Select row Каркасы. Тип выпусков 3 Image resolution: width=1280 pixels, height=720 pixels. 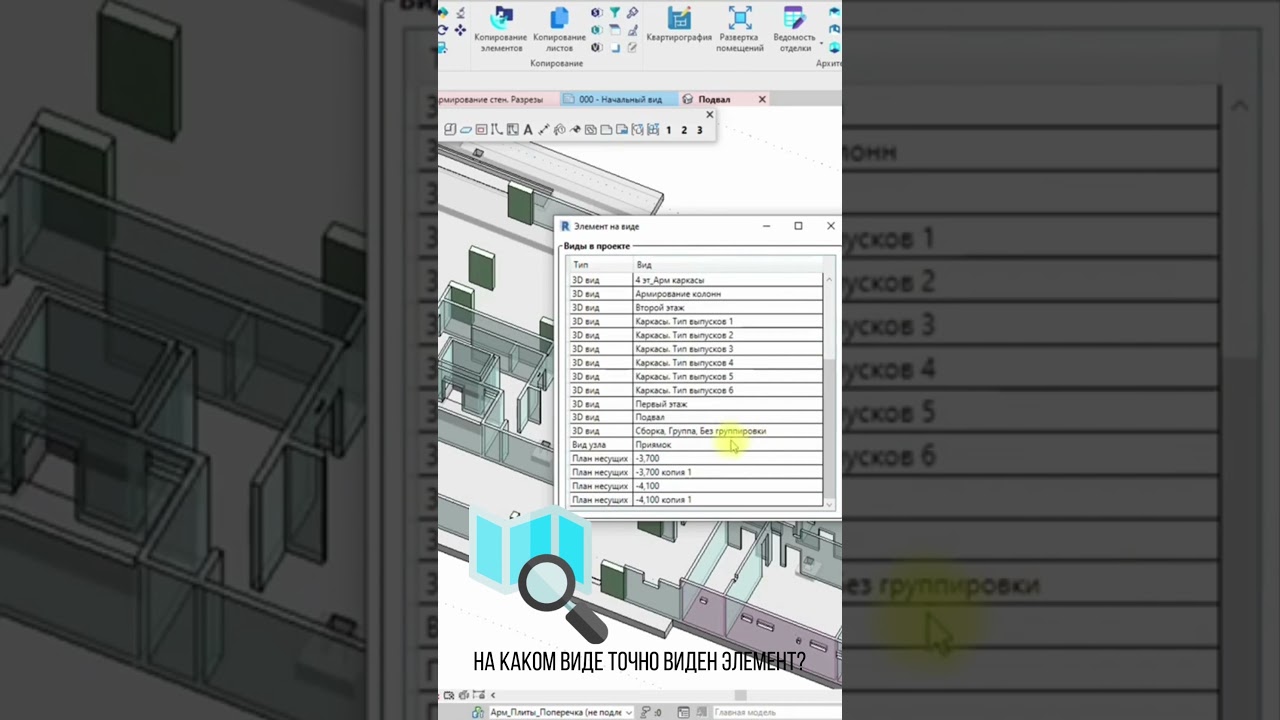[x=696, y=349]
